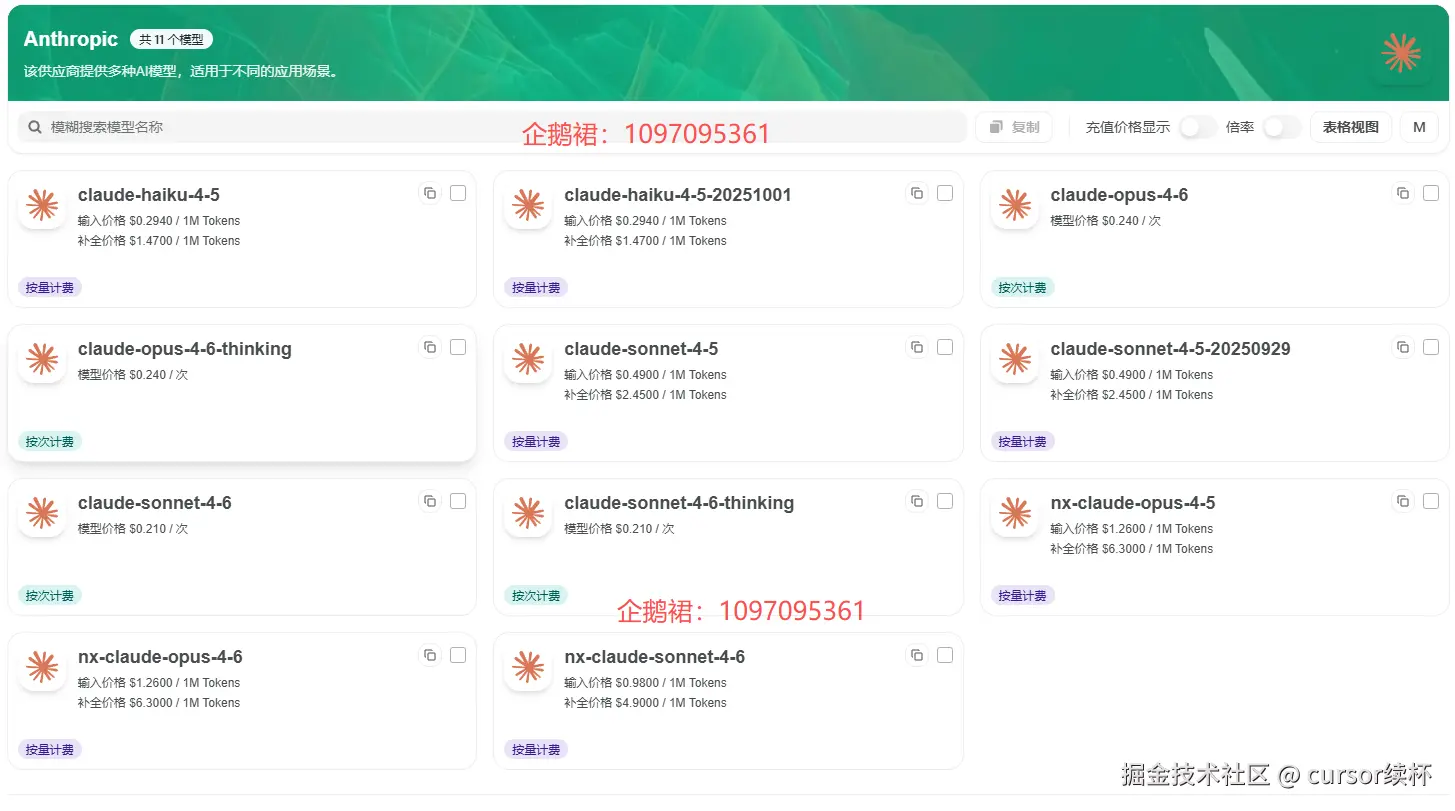Check the claude-sonnet-4-5 checkbox
The height and width of the screenshot is (811, 1455).
point(945,347)
